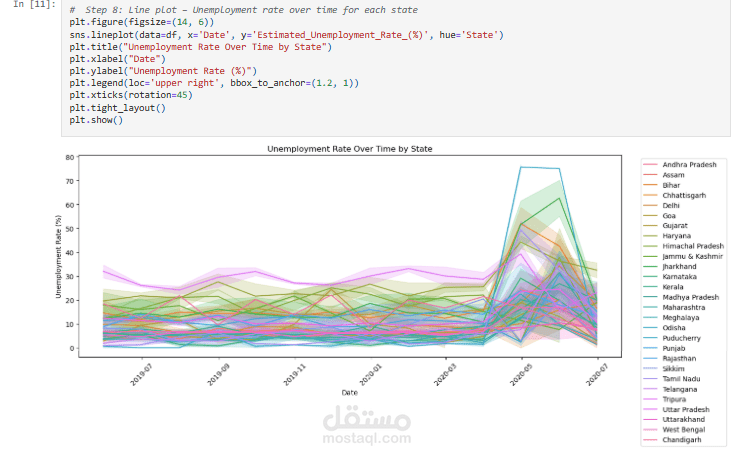Select Chhattisgarh in the chart legend
The width and height of the screenshot is (735, 455).
[x=684, y=195]
